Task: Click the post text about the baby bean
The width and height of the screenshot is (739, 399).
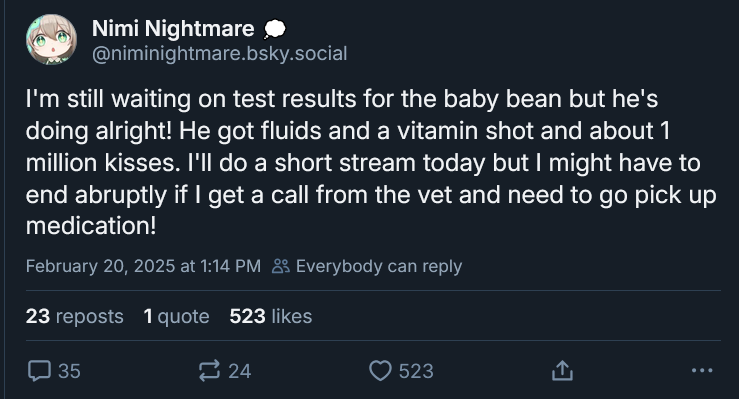Action: pyautogui.click(x=371, y=163)
